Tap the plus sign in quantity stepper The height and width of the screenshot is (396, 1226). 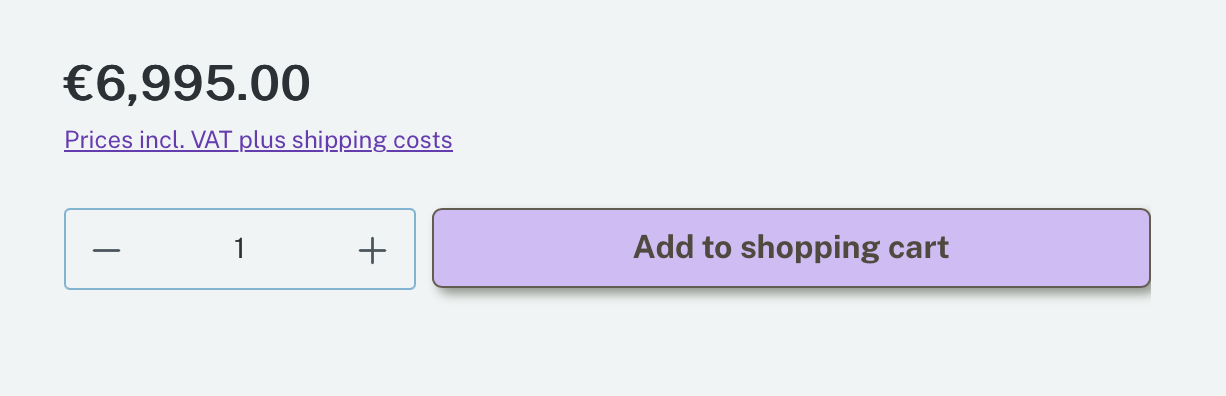[372, 250]
